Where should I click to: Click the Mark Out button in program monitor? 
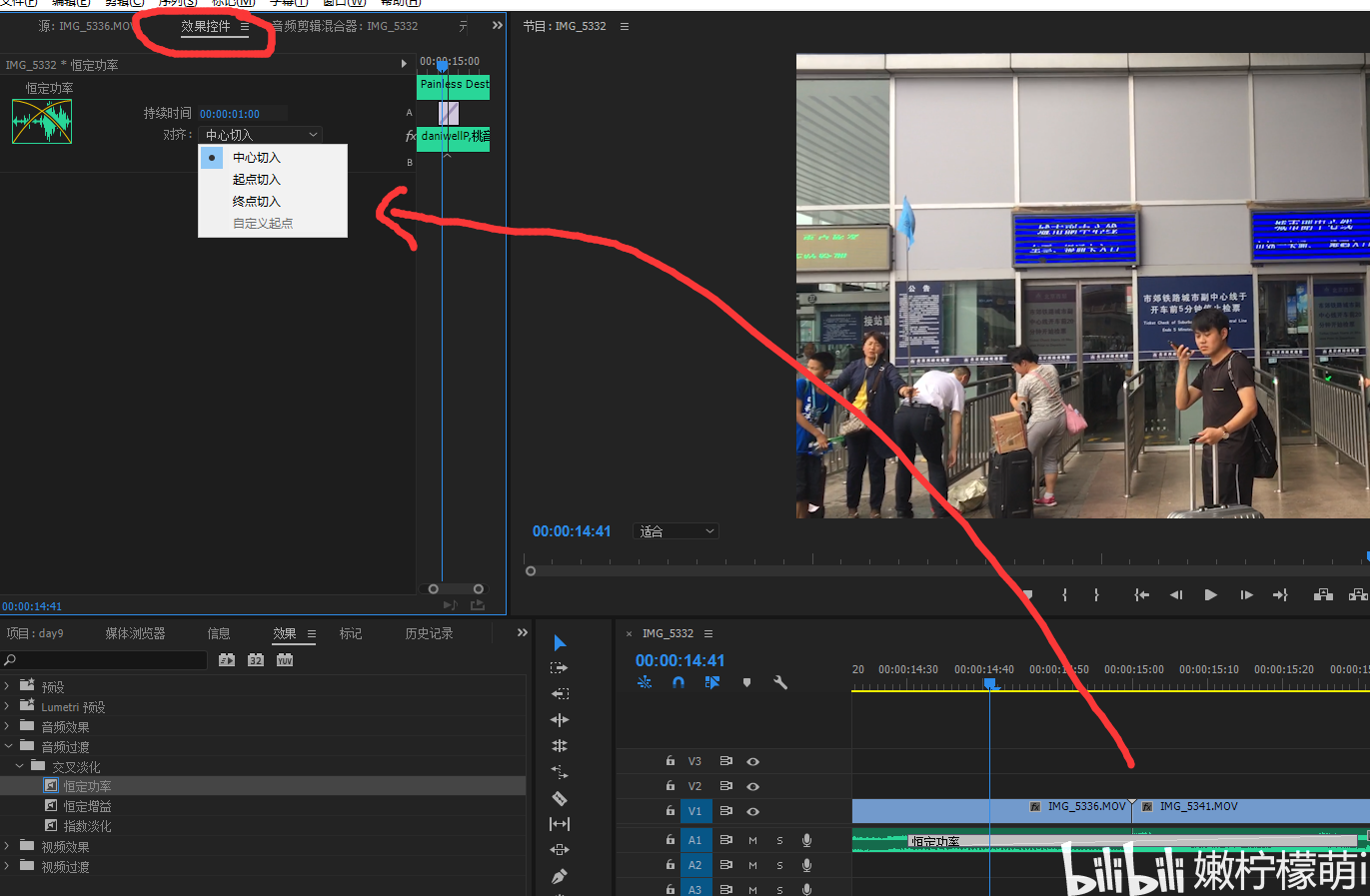point(1097,595)
